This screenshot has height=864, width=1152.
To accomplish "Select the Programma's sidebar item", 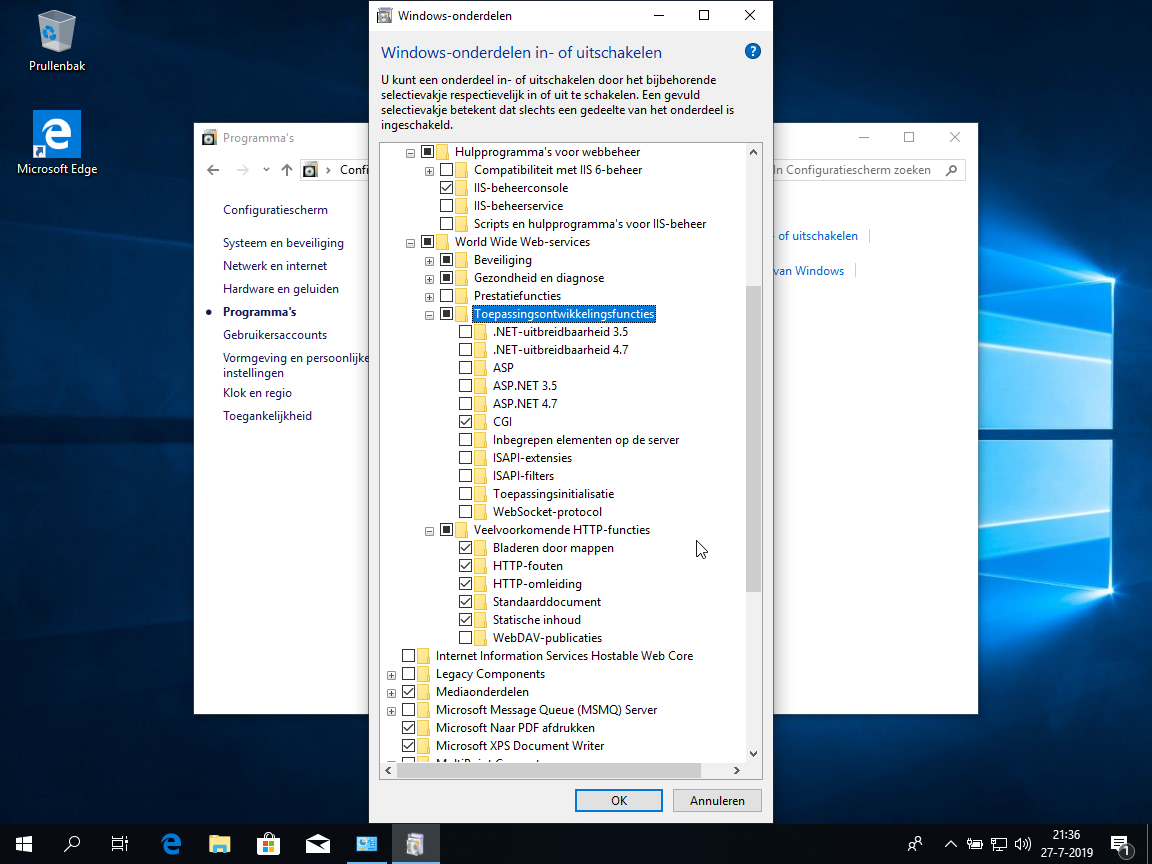I will pos(259,312).
